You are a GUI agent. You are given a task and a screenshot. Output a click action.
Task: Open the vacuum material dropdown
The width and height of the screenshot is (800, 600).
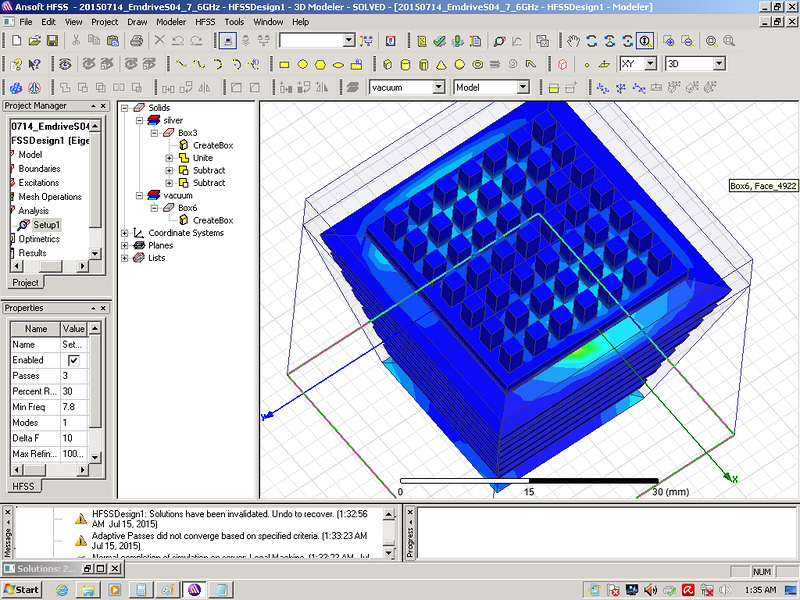pyautogui.click(x=438, y=88)
